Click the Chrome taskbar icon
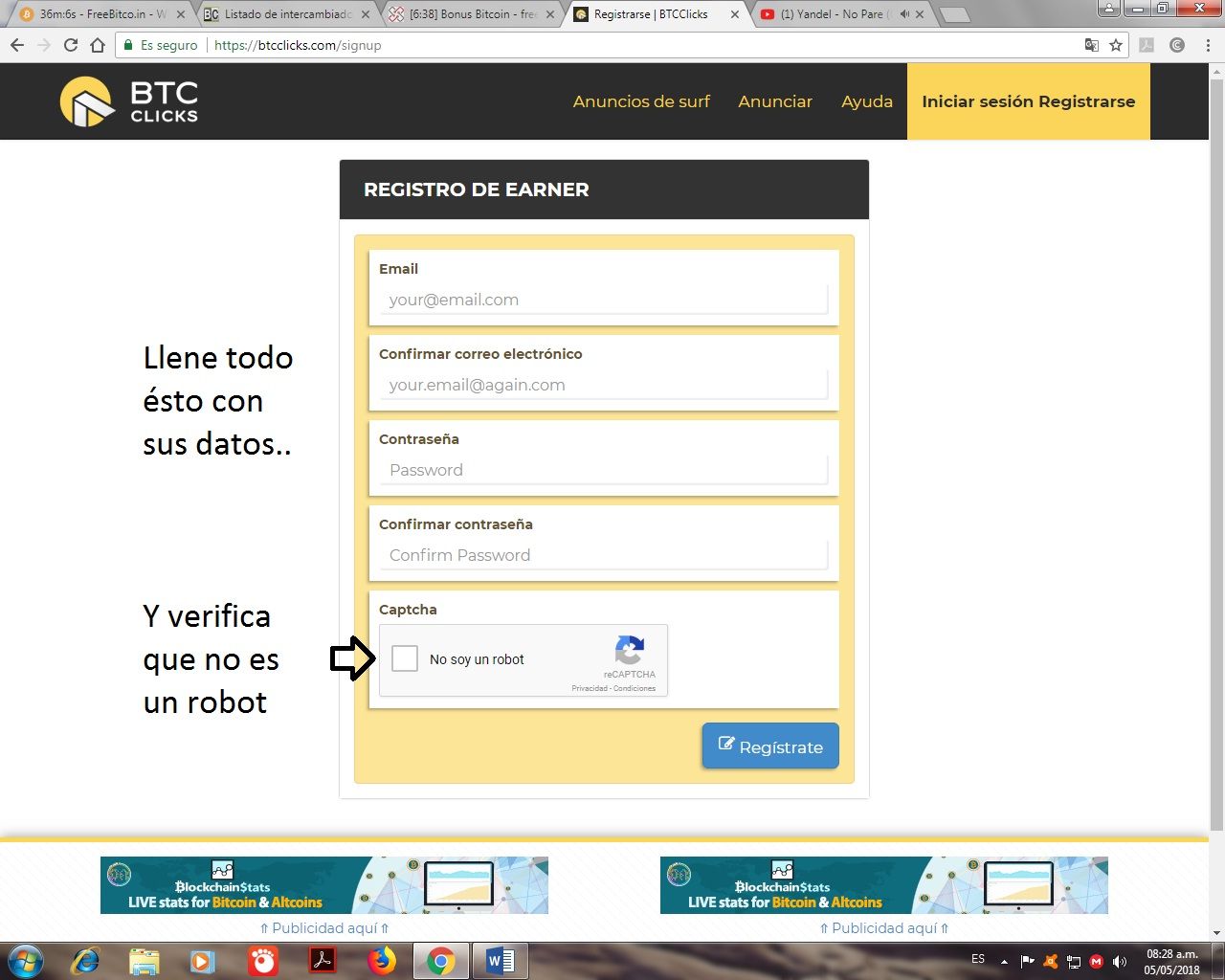The width and height of the screenshot is (1225, 980). 441,960
